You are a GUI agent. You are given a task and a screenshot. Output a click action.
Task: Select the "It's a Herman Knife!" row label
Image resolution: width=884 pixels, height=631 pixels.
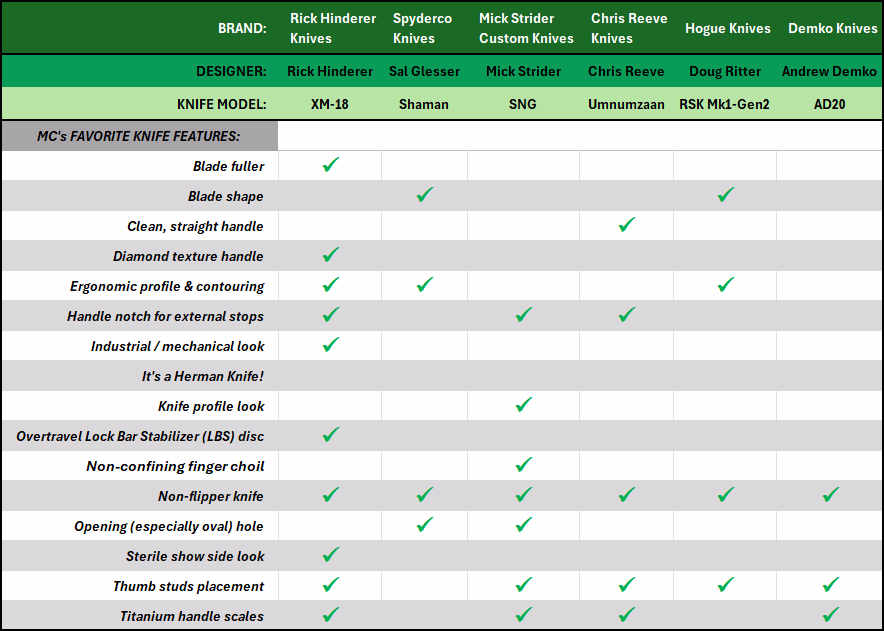[x=202, y=376]
